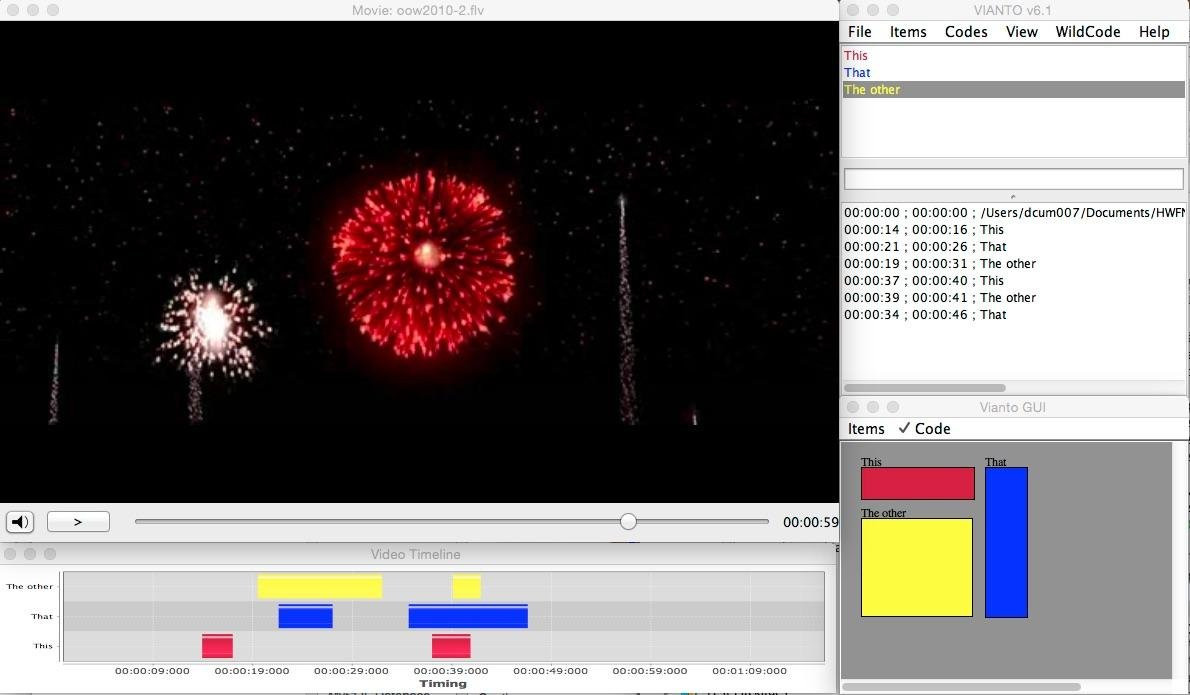Screen dimensions: 1190x695
Task: Open the File menu
Action: tap(859, 32)
